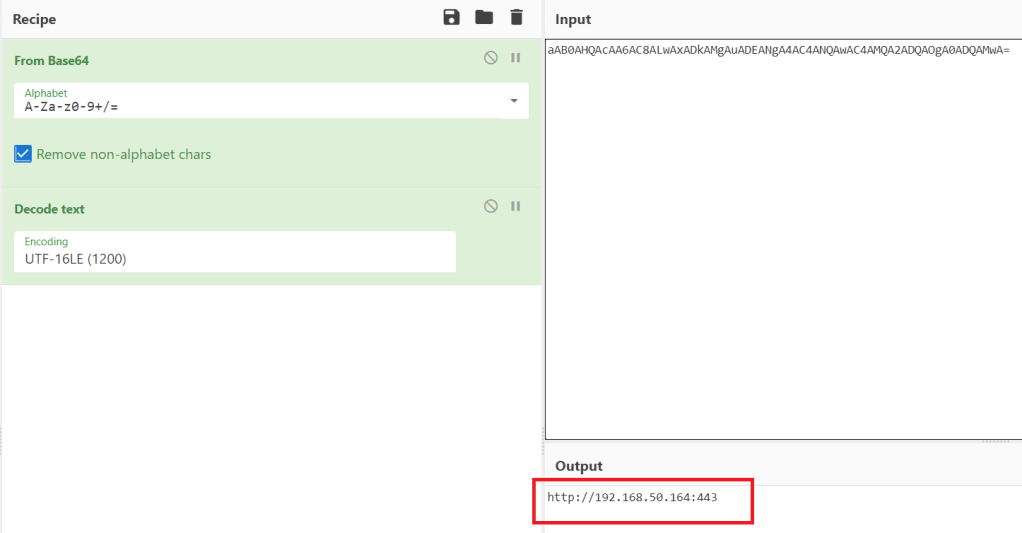Uncheck the Remove non-alphabet chars checkbox
This screenshot has height=533, width=1022.
pos(23,154)
